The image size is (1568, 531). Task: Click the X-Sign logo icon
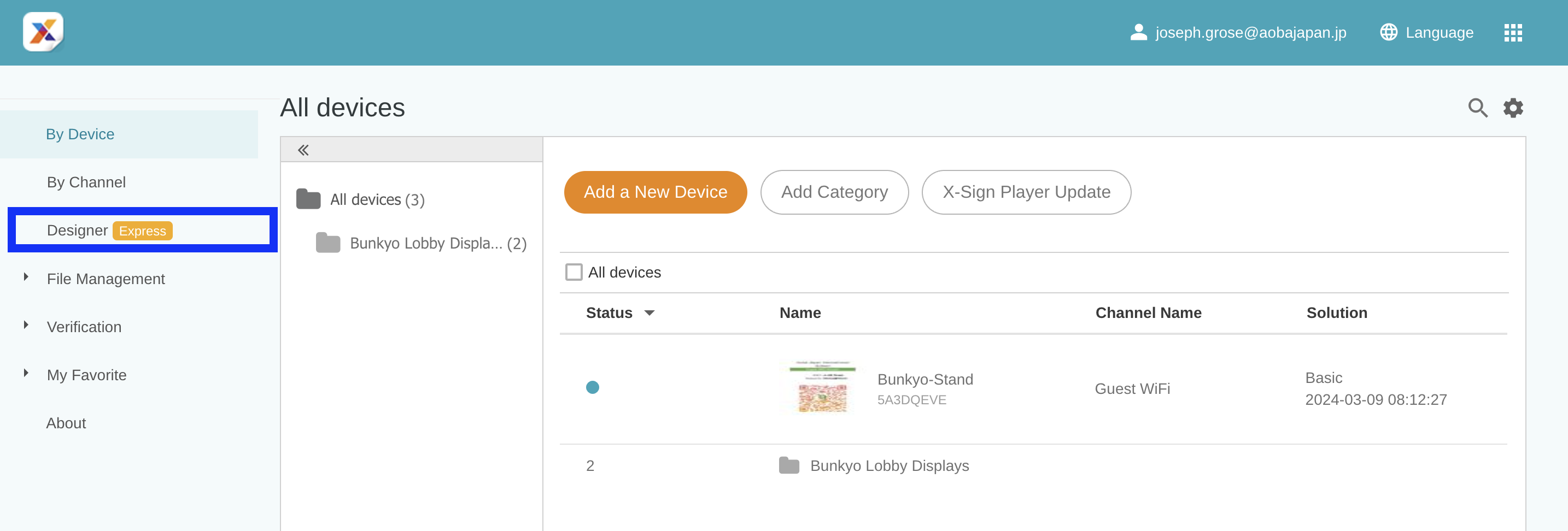[x=43, y=32]
